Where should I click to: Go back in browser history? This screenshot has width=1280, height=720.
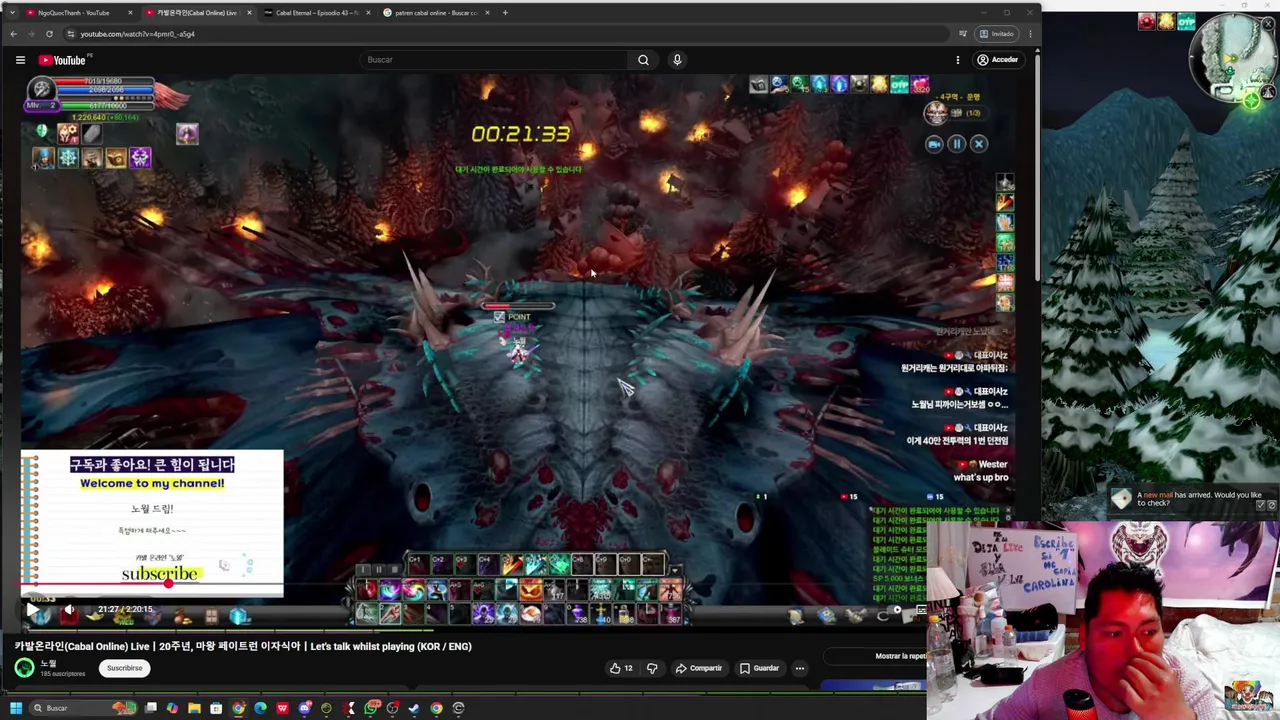click(13, 34)
